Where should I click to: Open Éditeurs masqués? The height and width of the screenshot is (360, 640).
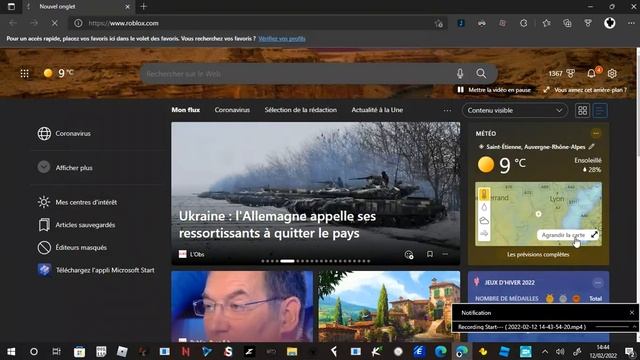click(x=72, y=247)
